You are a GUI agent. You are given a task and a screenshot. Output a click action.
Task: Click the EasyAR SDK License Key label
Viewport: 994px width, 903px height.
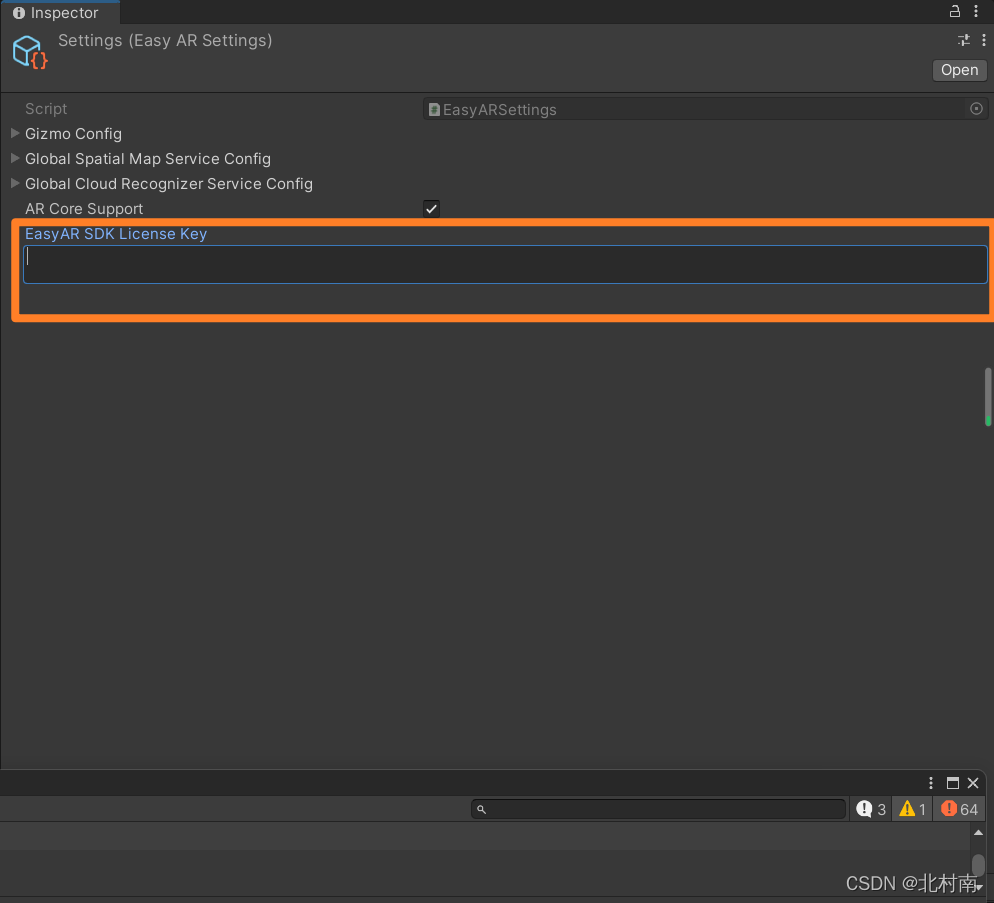[116, 234]
